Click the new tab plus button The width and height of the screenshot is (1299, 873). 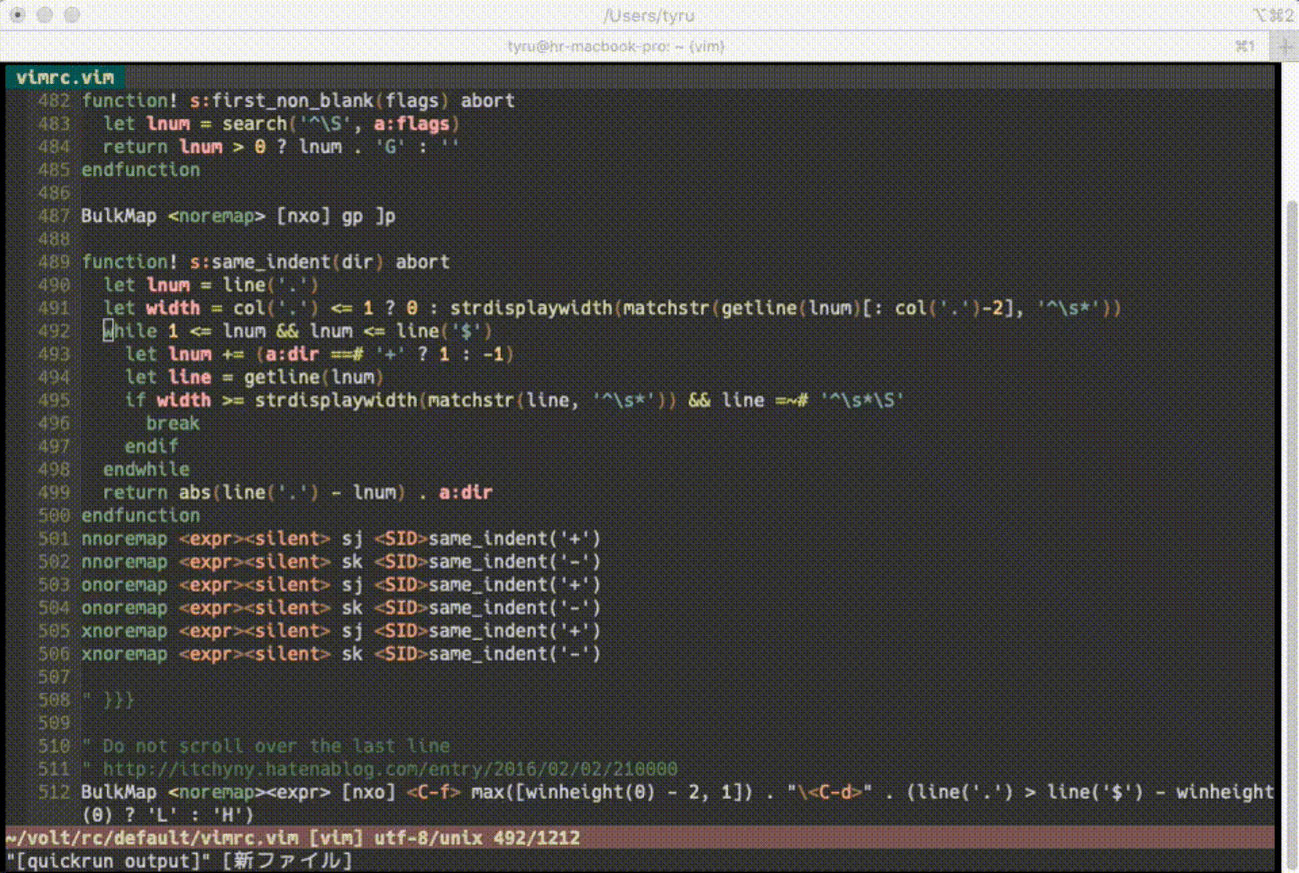[1284, 46]
